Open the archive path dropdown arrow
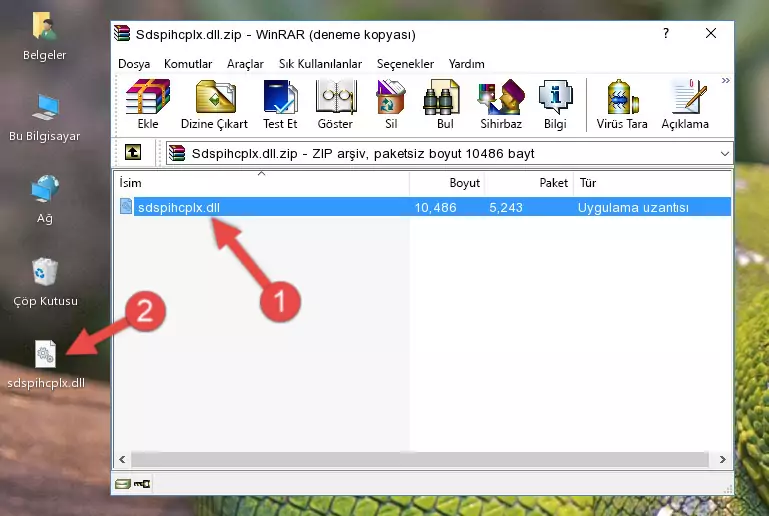769x516 pixels. click(x=724, y=154)
